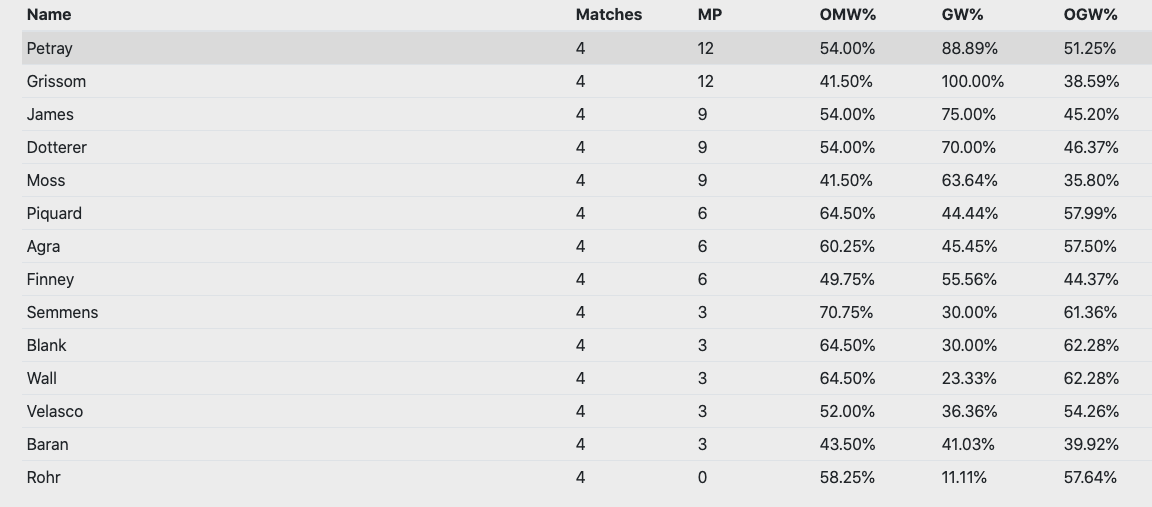
Task: Sort by the Name column header
Action: (x=48, y=15)
